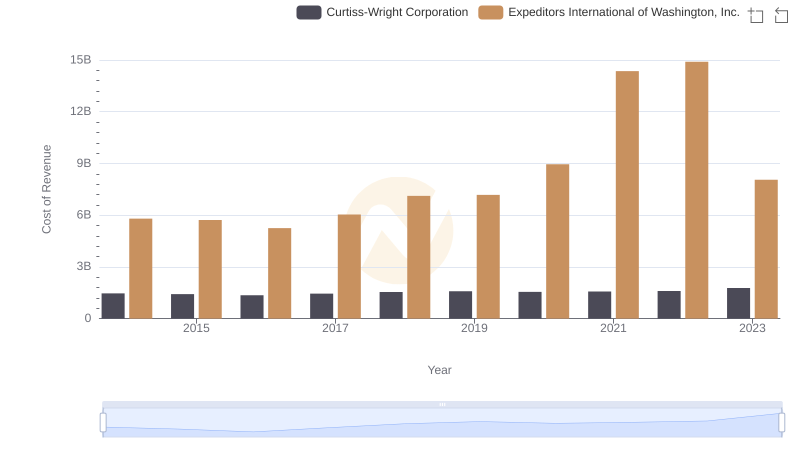Image resolution: width=800 pixels, height=461 pixels.
Task: Click the Curtiss-Wright bar for 2016
Action: tap(252, 307)
